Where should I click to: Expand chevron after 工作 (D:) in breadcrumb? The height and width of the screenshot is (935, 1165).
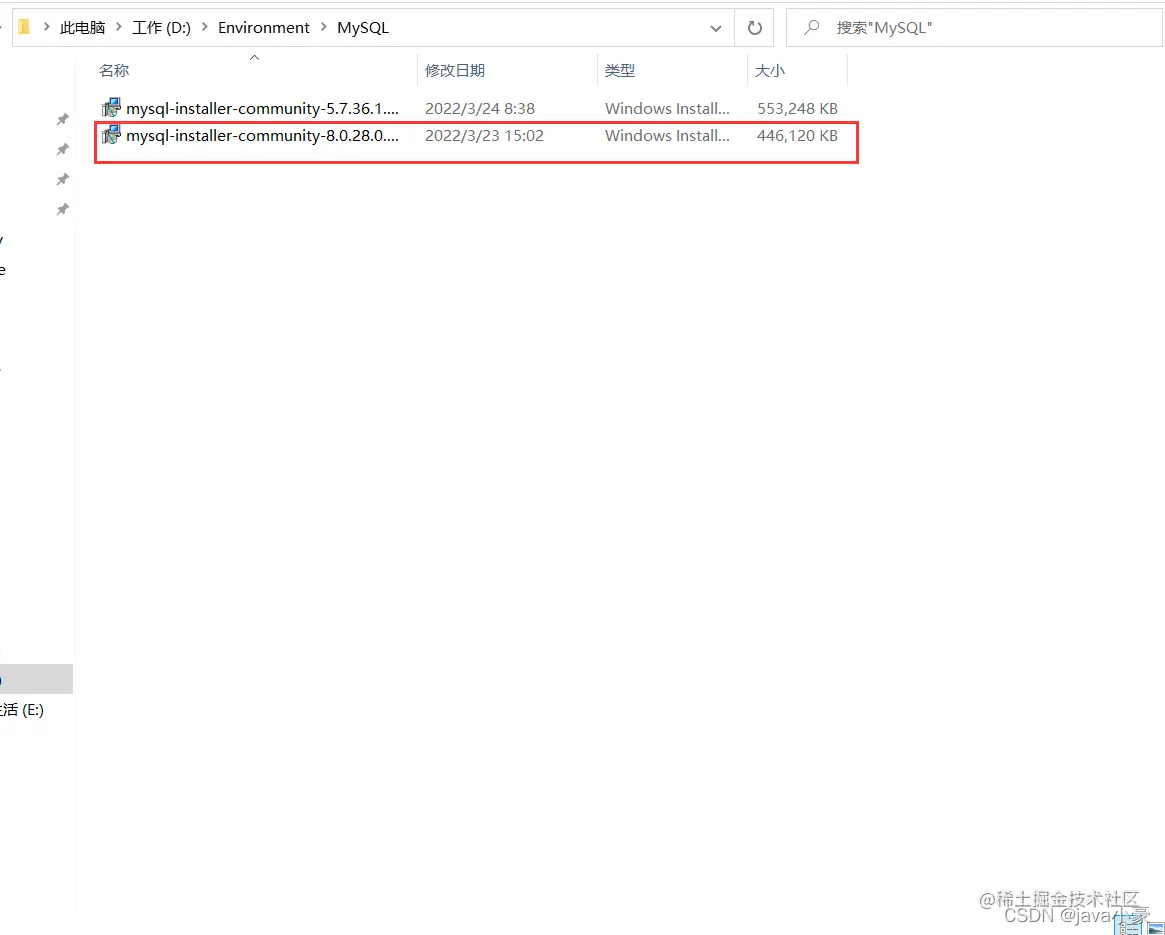(205, 28)
